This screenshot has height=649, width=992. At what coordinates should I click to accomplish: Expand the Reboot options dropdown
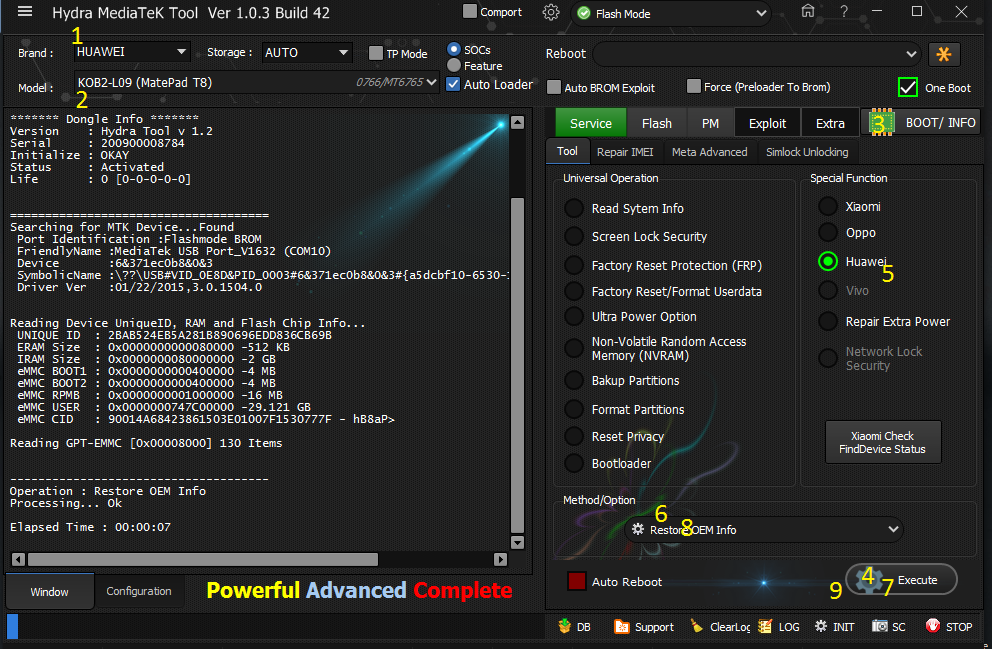[757, 54]
